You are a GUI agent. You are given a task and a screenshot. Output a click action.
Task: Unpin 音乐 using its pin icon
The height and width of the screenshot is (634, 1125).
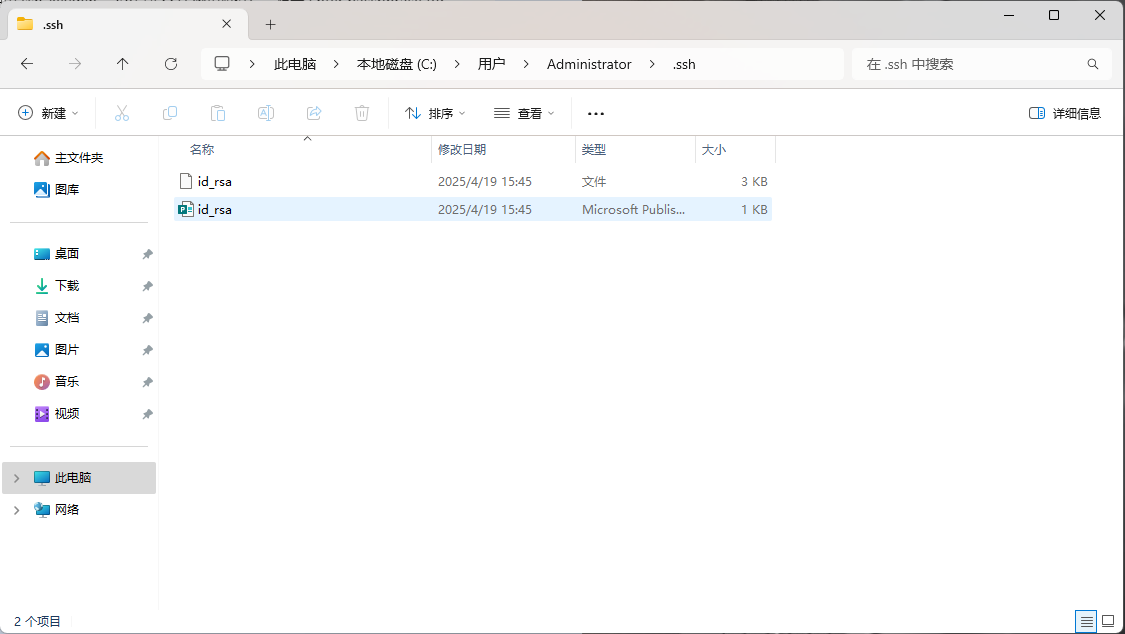tap(147, 382)
